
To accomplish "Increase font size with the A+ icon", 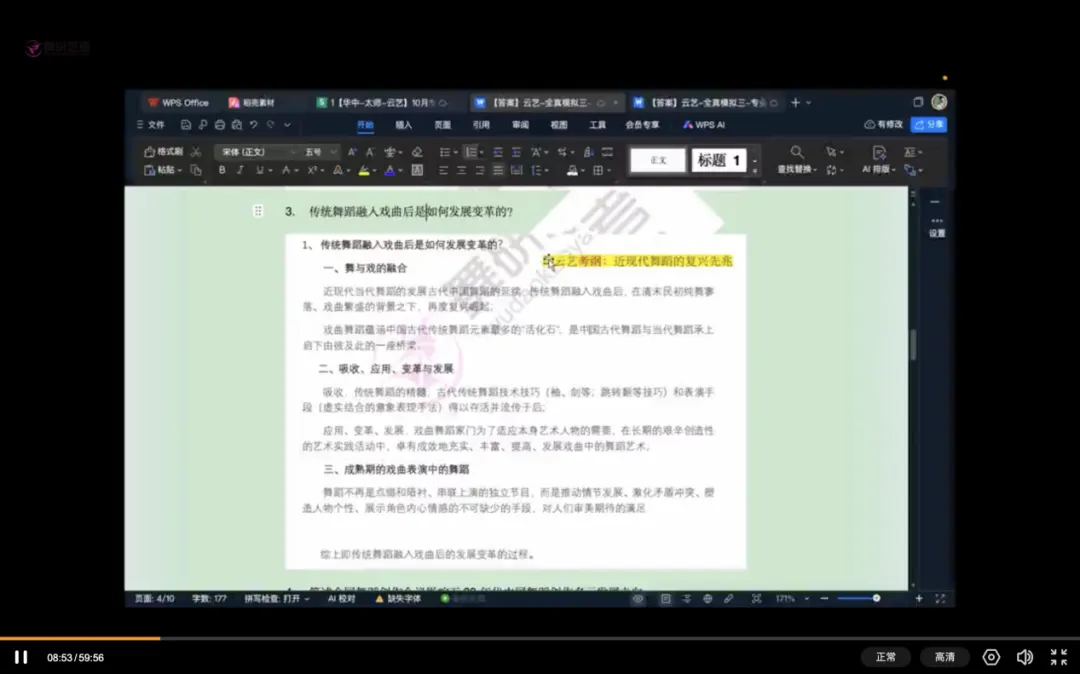I will (352, 151).
